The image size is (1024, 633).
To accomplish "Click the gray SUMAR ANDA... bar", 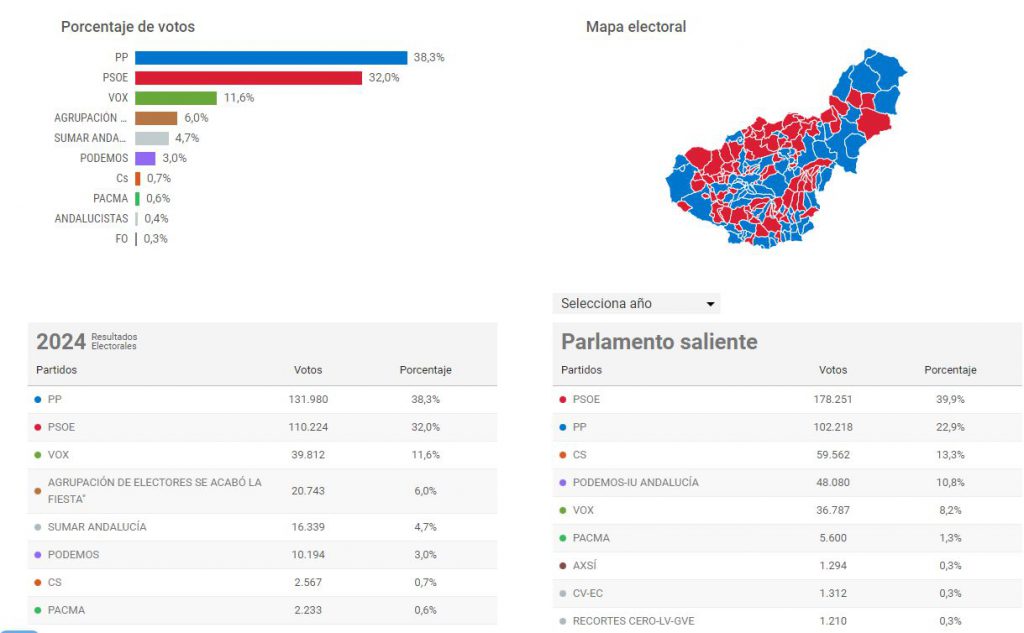I will pos(152,138).
